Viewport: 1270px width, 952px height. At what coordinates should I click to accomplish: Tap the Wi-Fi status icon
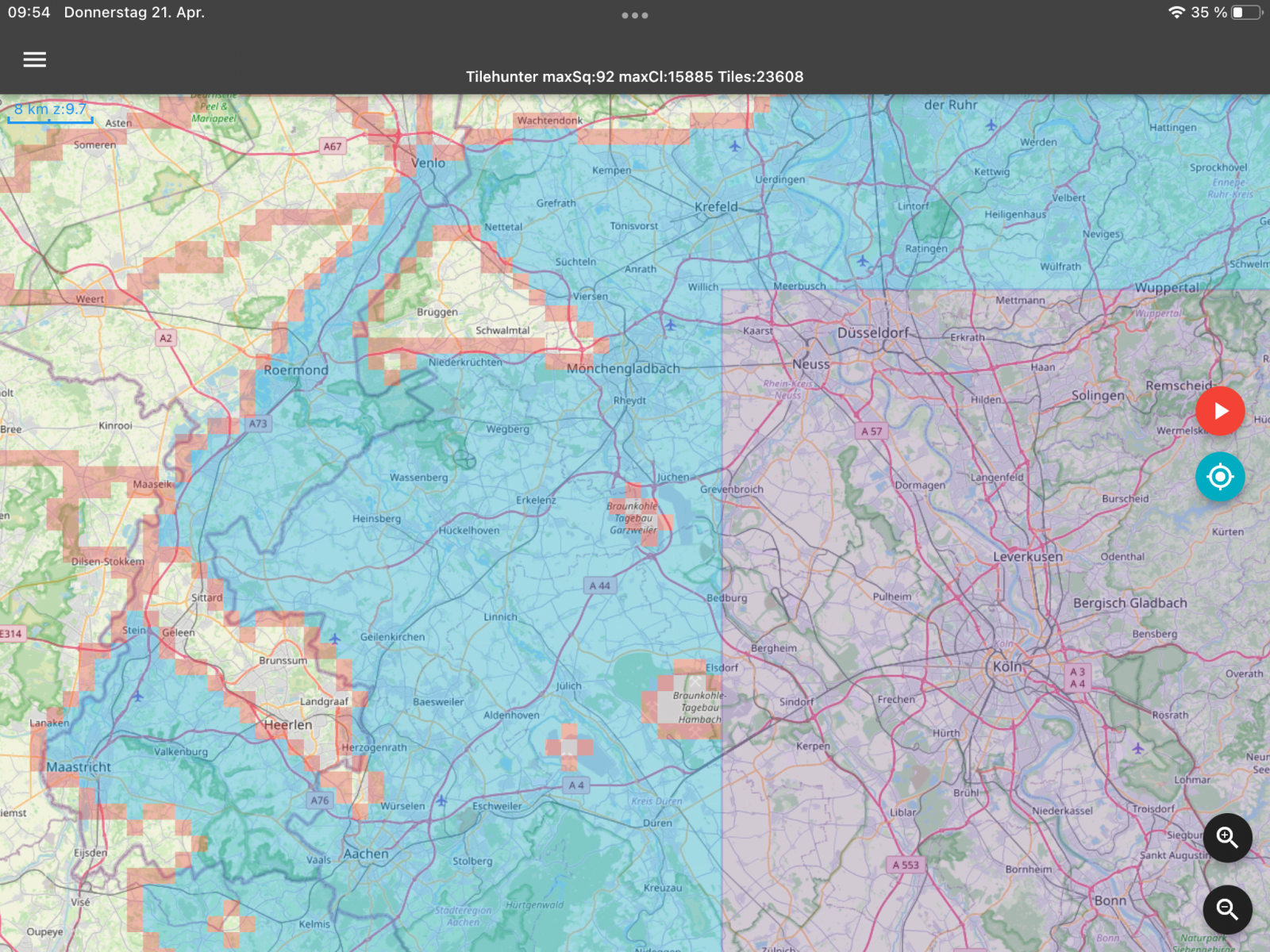(1176, 13)
